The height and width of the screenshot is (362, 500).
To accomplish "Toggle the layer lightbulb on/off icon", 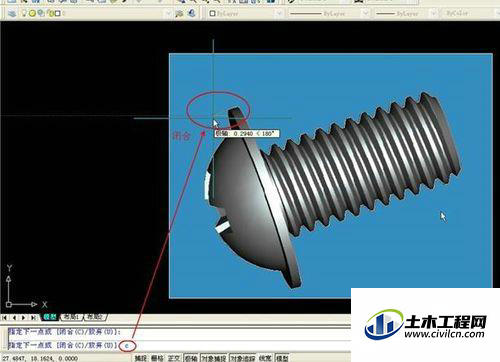I will point(24,13).
